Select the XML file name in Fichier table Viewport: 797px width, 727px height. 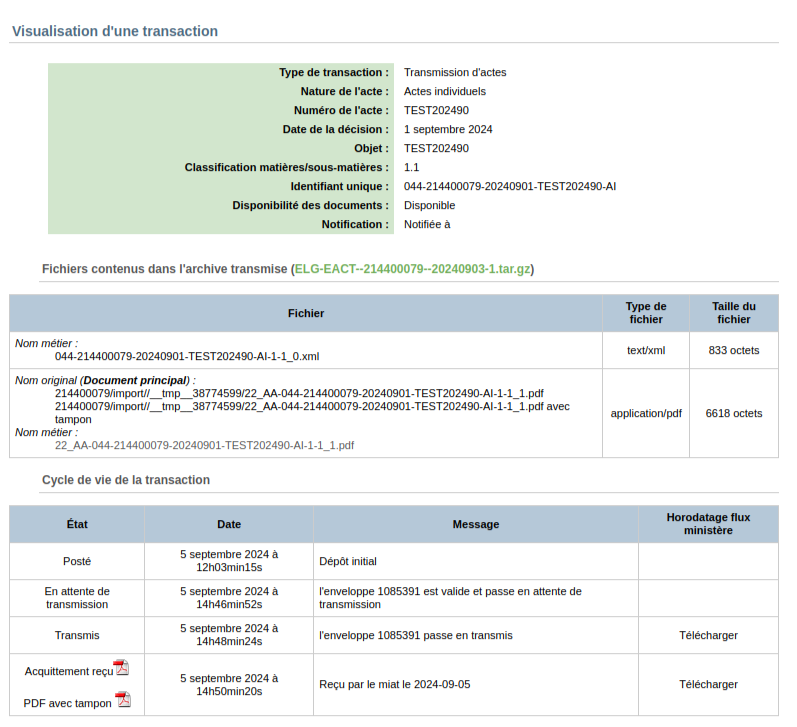187,355
